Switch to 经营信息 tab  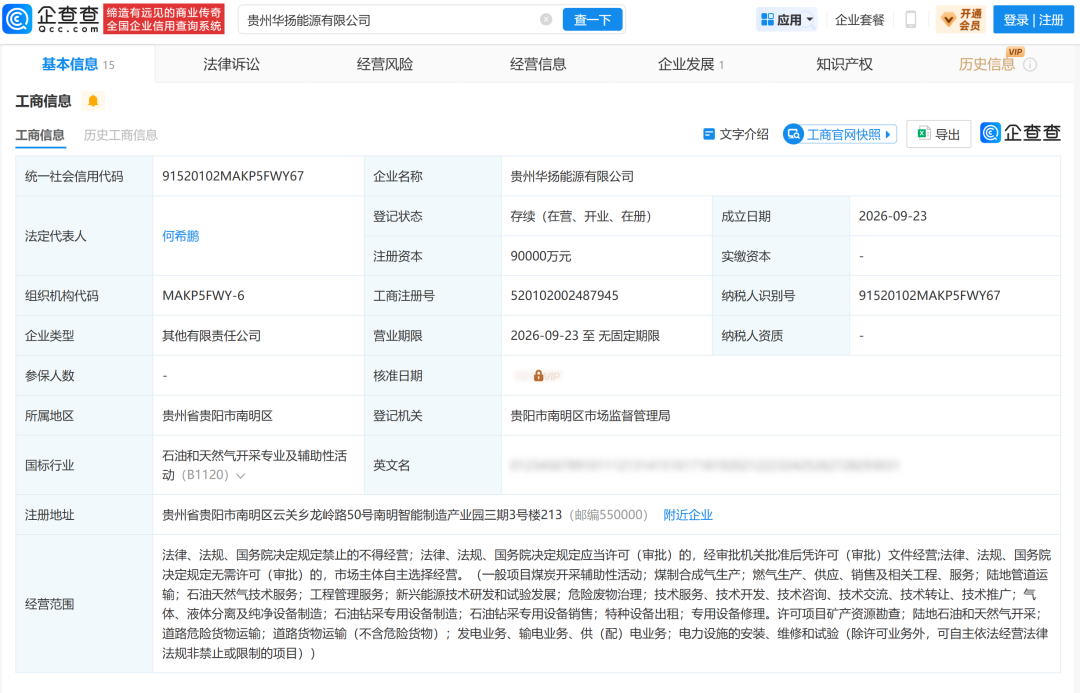538,64
